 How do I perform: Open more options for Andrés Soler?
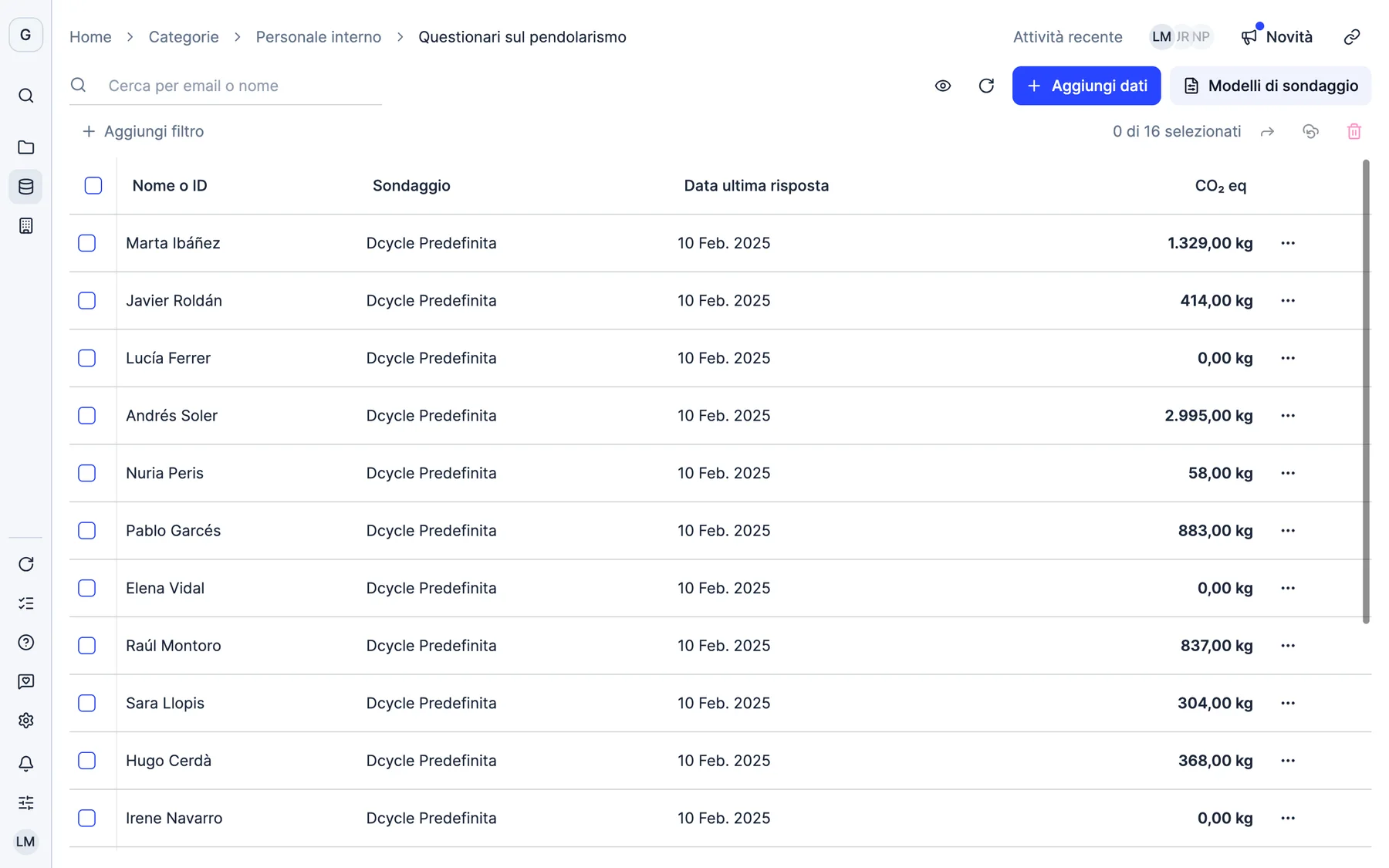pyautogui.click(x=1288, y=416)
